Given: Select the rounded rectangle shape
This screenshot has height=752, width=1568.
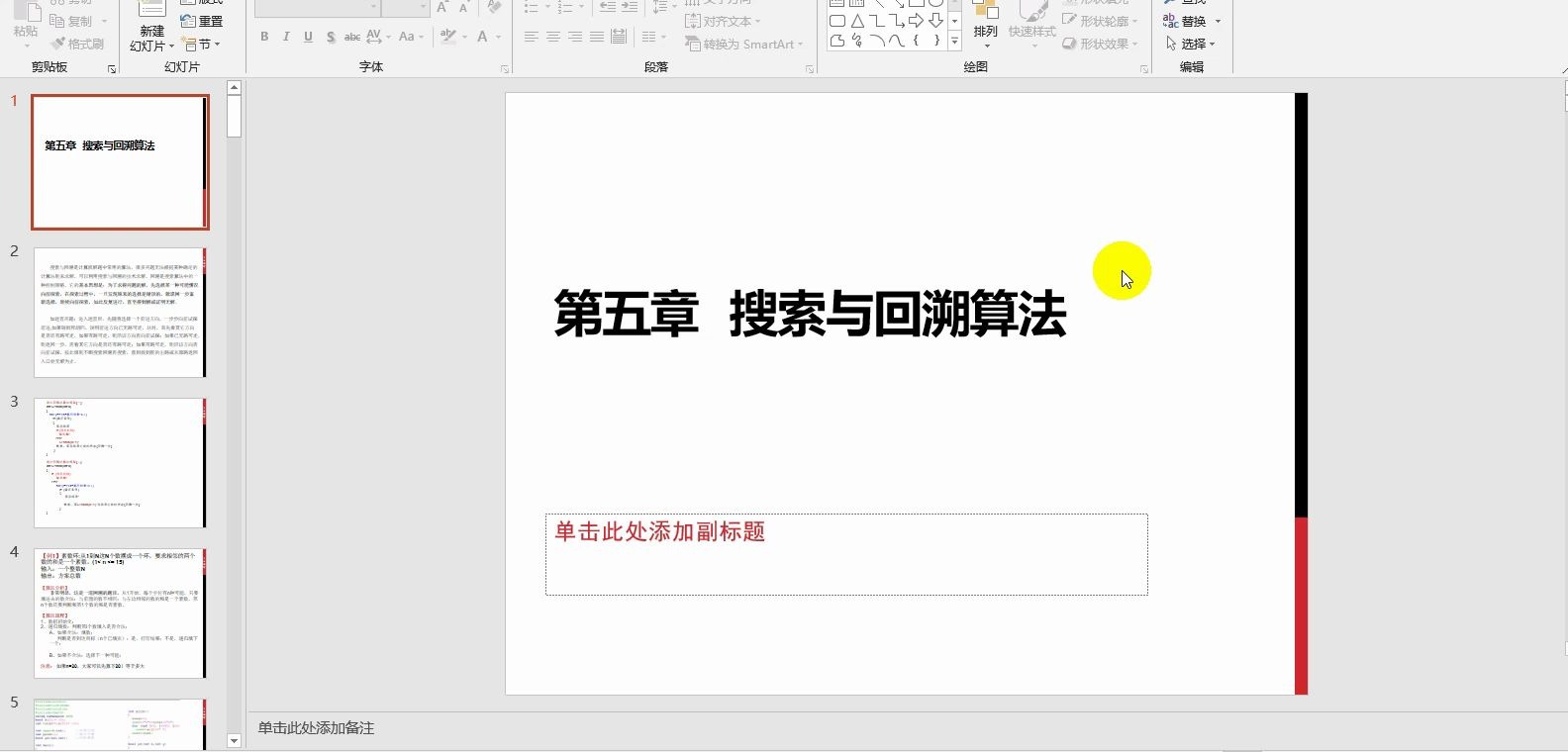Looking at the screenshot, I should [837, 21].
